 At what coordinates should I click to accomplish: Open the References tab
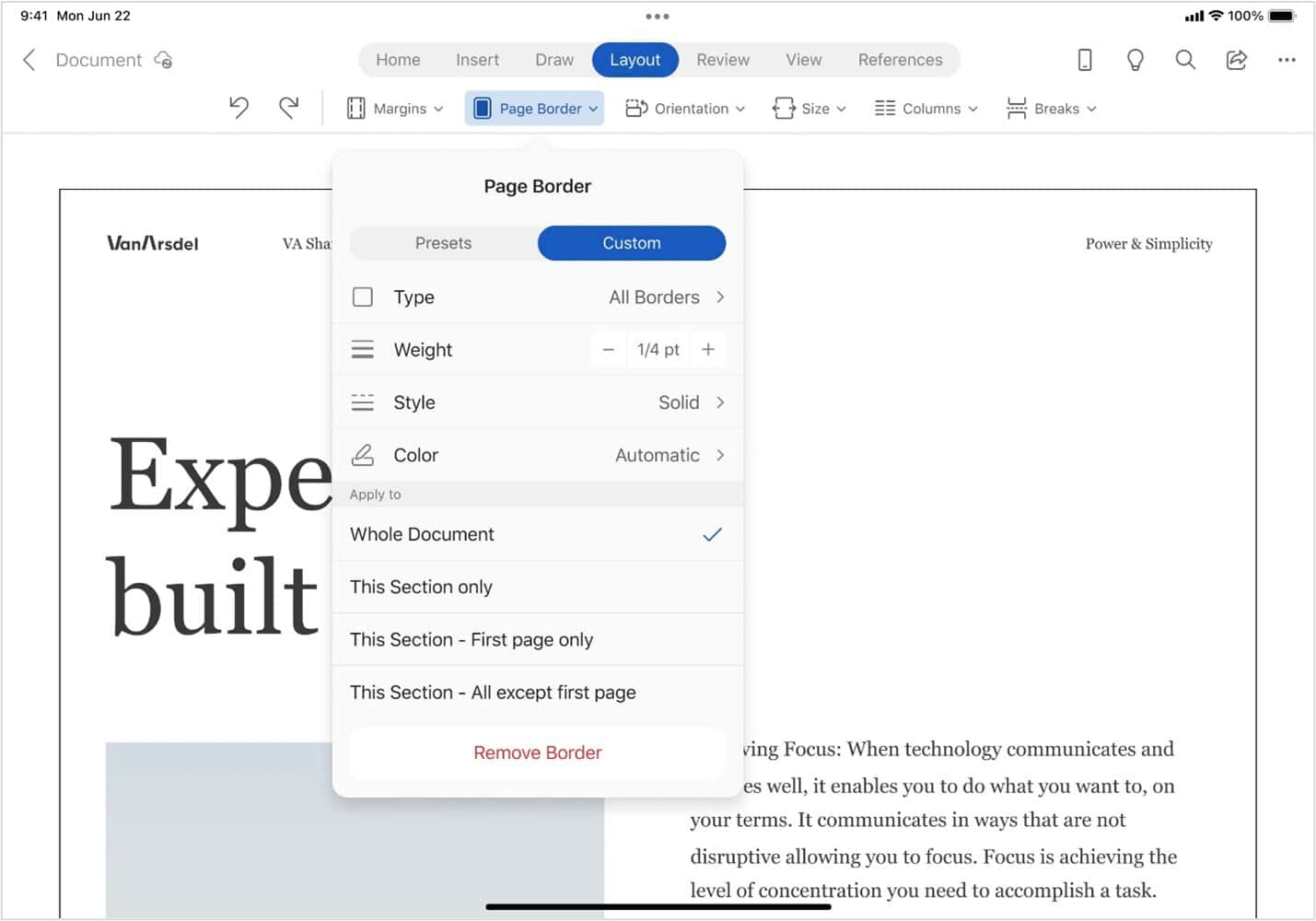[900, 60]
